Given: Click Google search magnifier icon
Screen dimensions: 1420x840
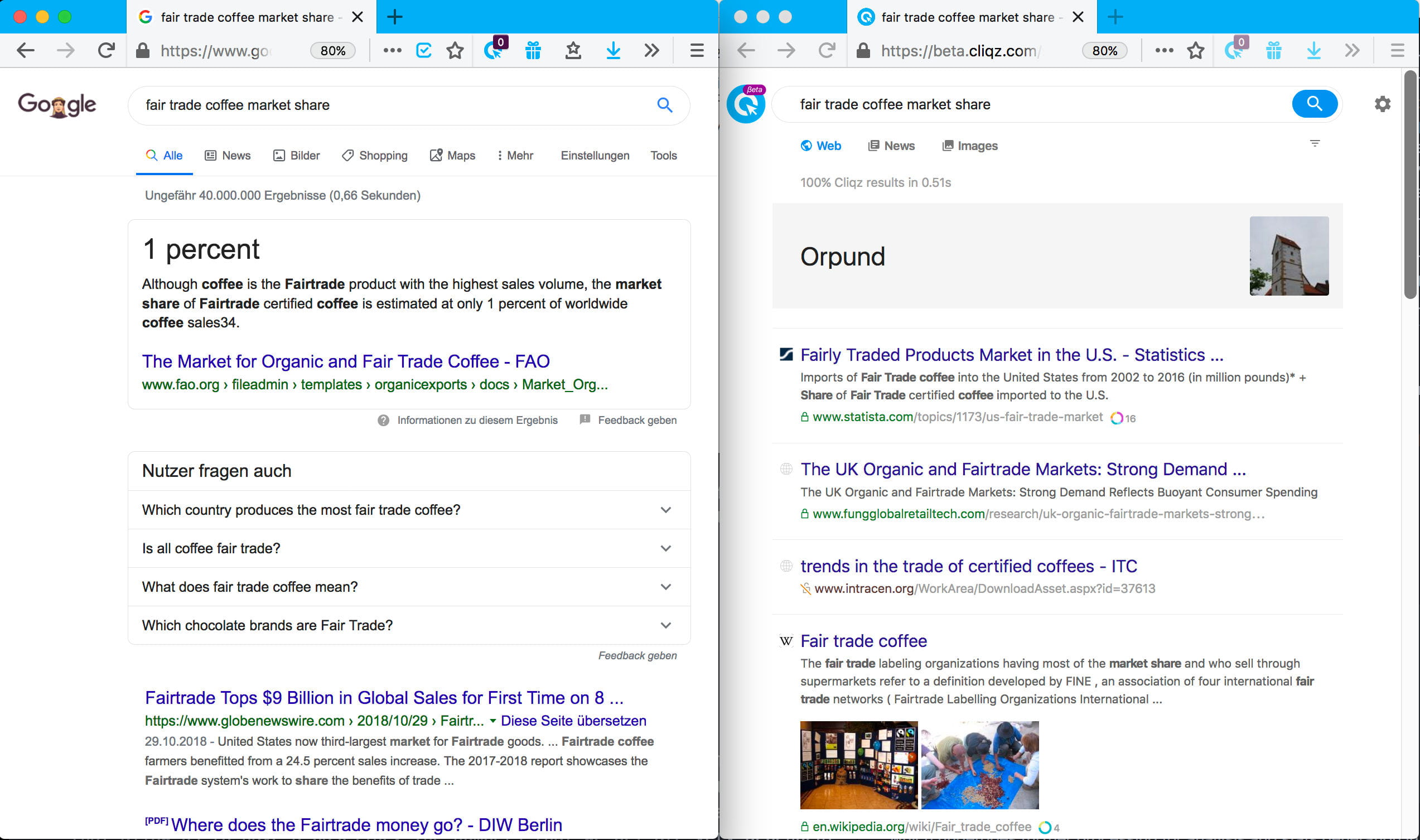Looking at the screenshot, I should tap(664, 105).
